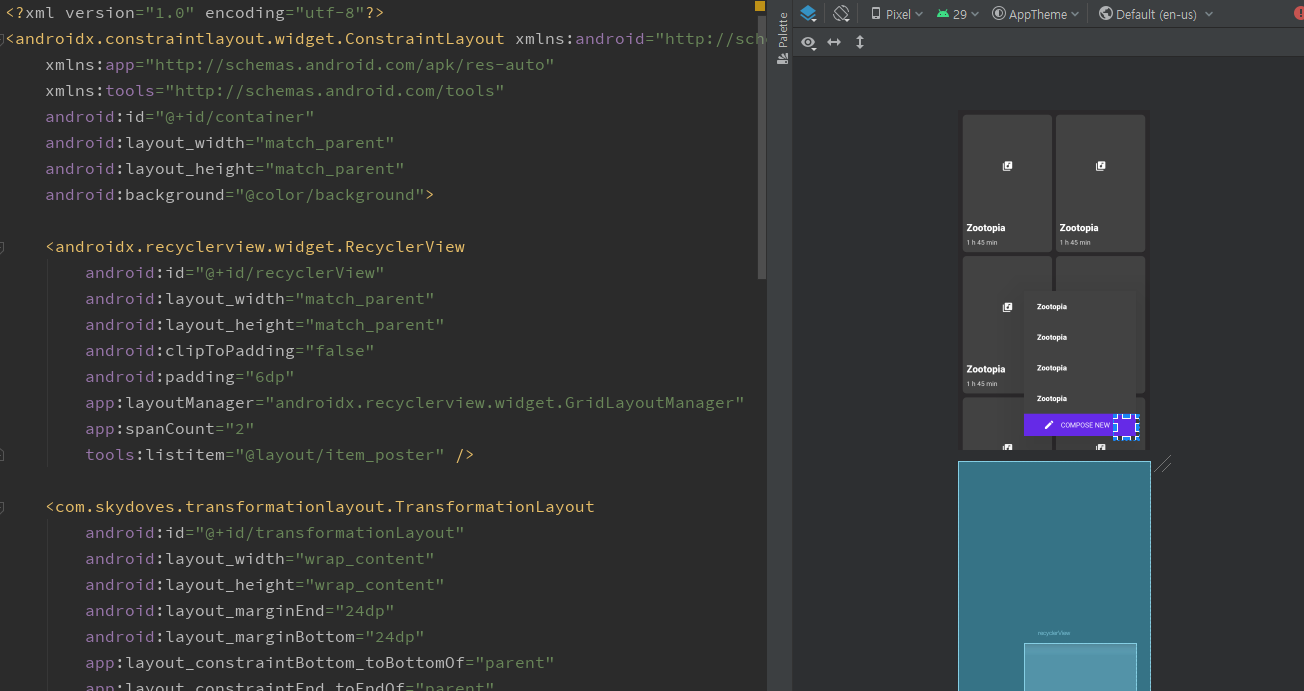The height and width of the screenshot is (691, 1304).
Task: Open the Pixel device selector dropdown
Action: click(x=897, y=14)
